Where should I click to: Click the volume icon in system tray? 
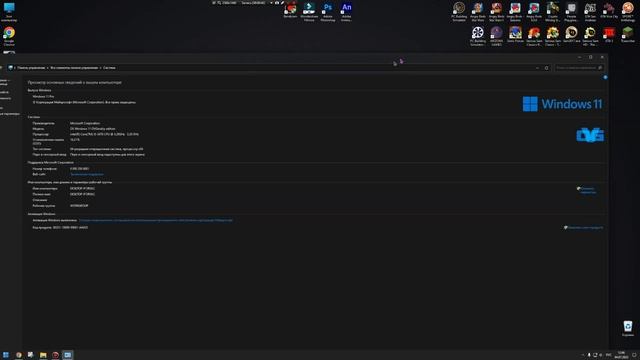[600, 355]
